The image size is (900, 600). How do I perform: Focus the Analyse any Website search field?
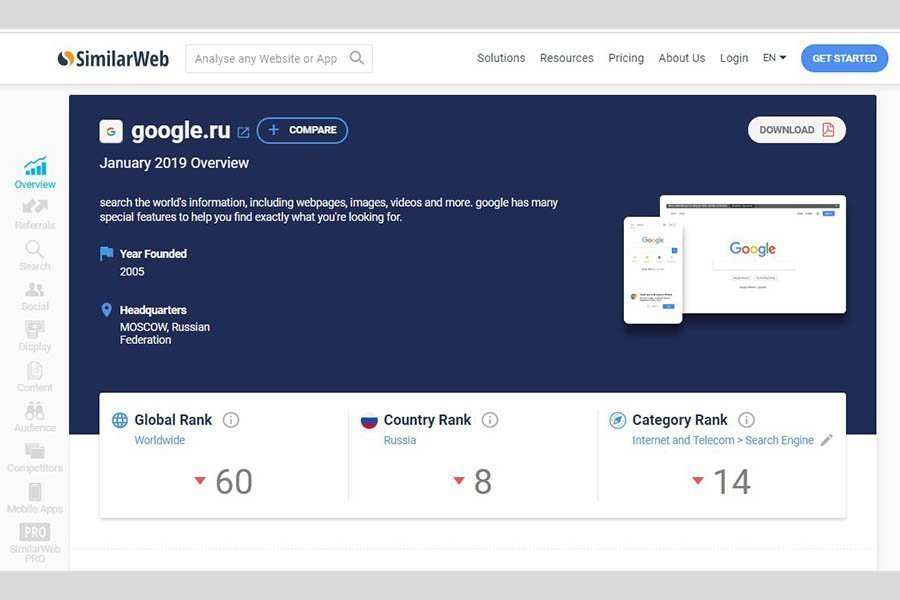point(278,59)
